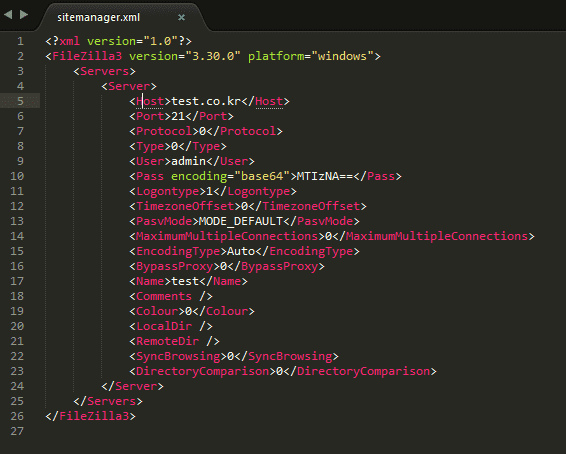Click the opening Servers tag on line 3
Viewport: 566px width, 454px height.
[x=104, y=71]
